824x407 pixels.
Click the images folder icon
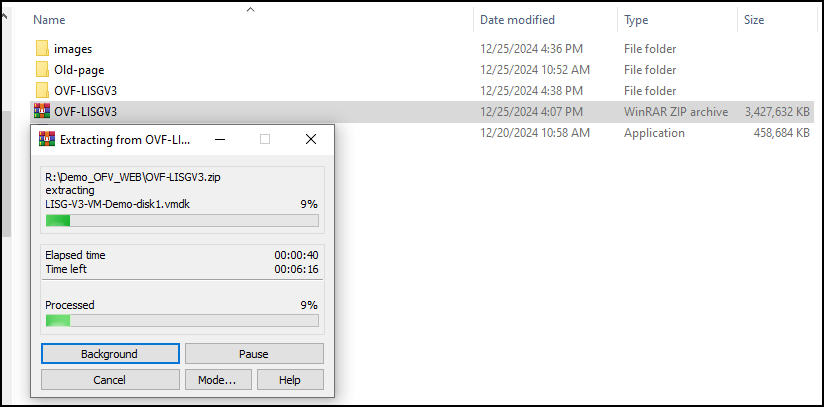(42, 49)
